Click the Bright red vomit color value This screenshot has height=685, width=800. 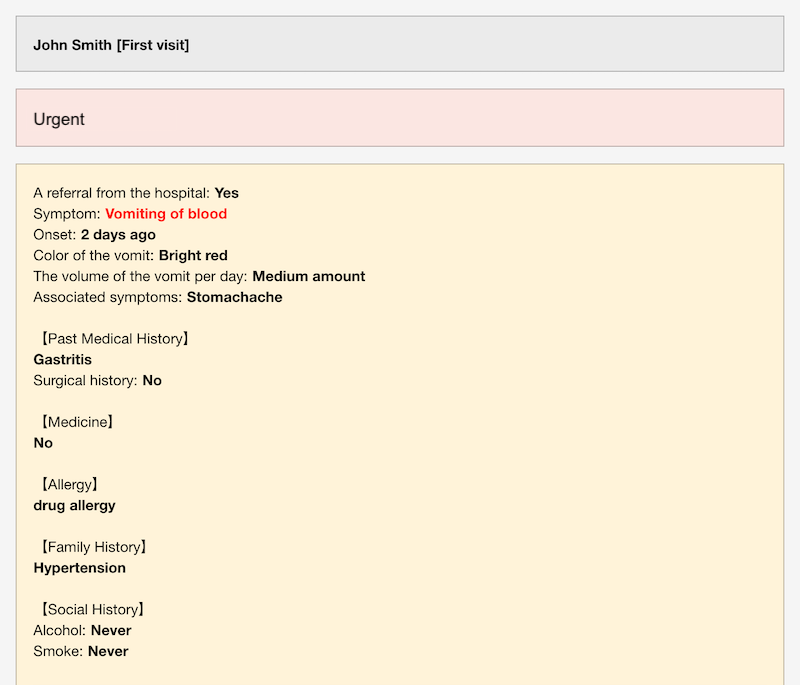point(193,256)
